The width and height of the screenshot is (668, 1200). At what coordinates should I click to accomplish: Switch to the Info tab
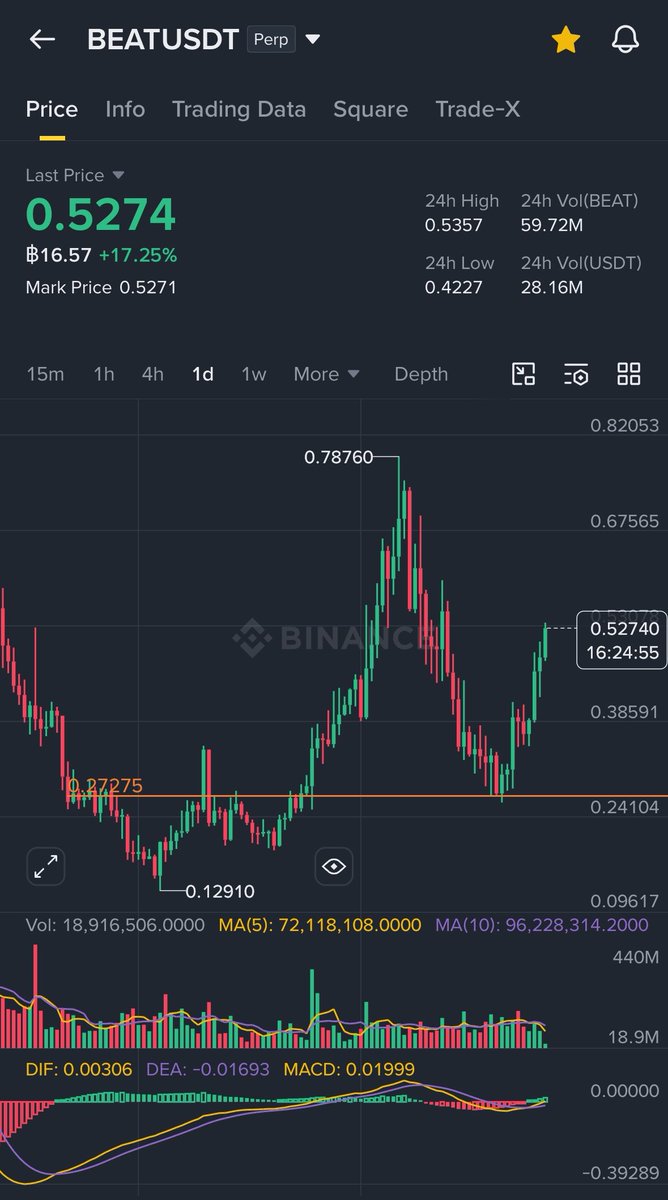(125, 109)
